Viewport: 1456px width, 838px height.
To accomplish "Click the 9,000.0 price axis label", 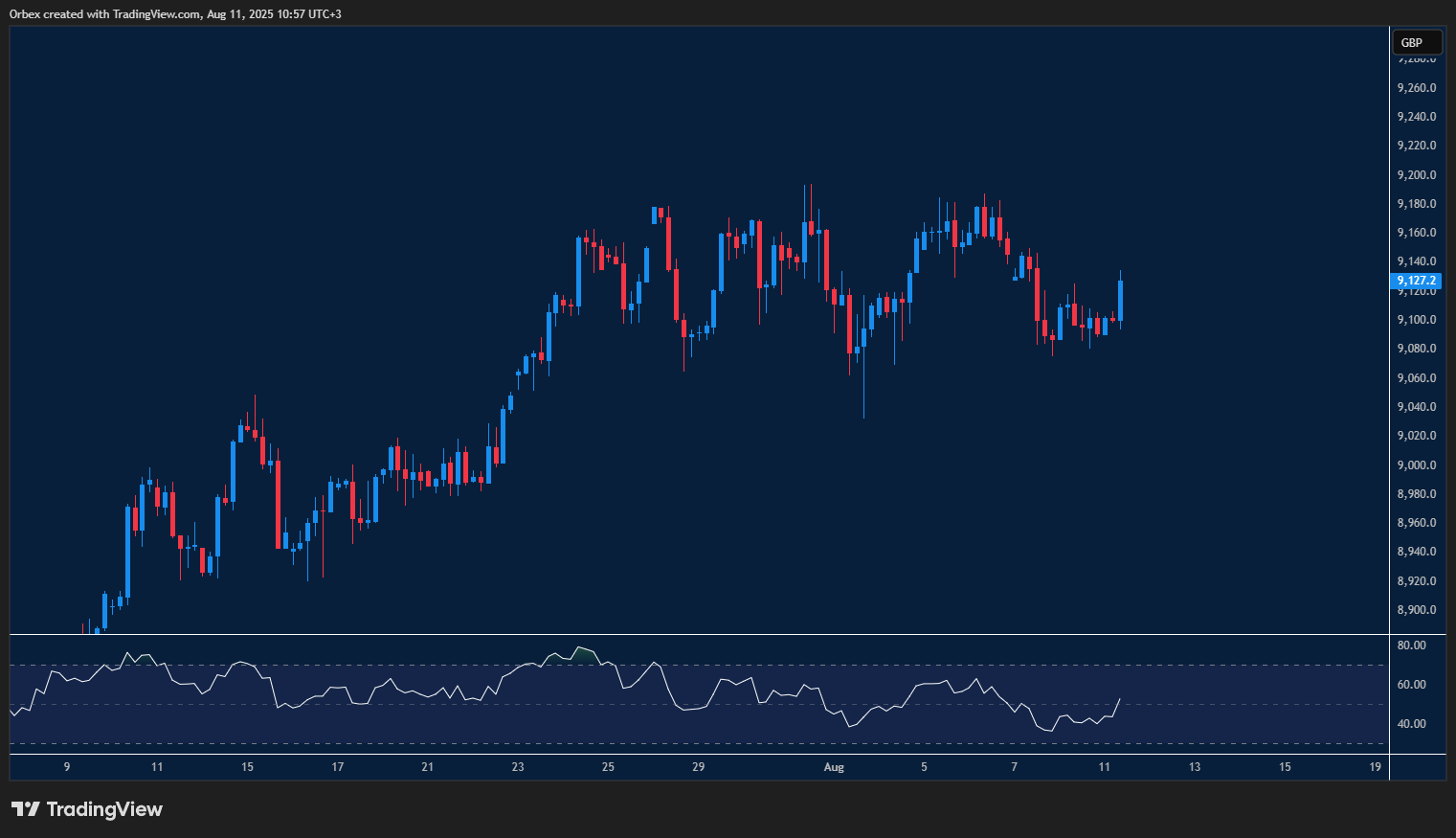I will coord(1417,465).
